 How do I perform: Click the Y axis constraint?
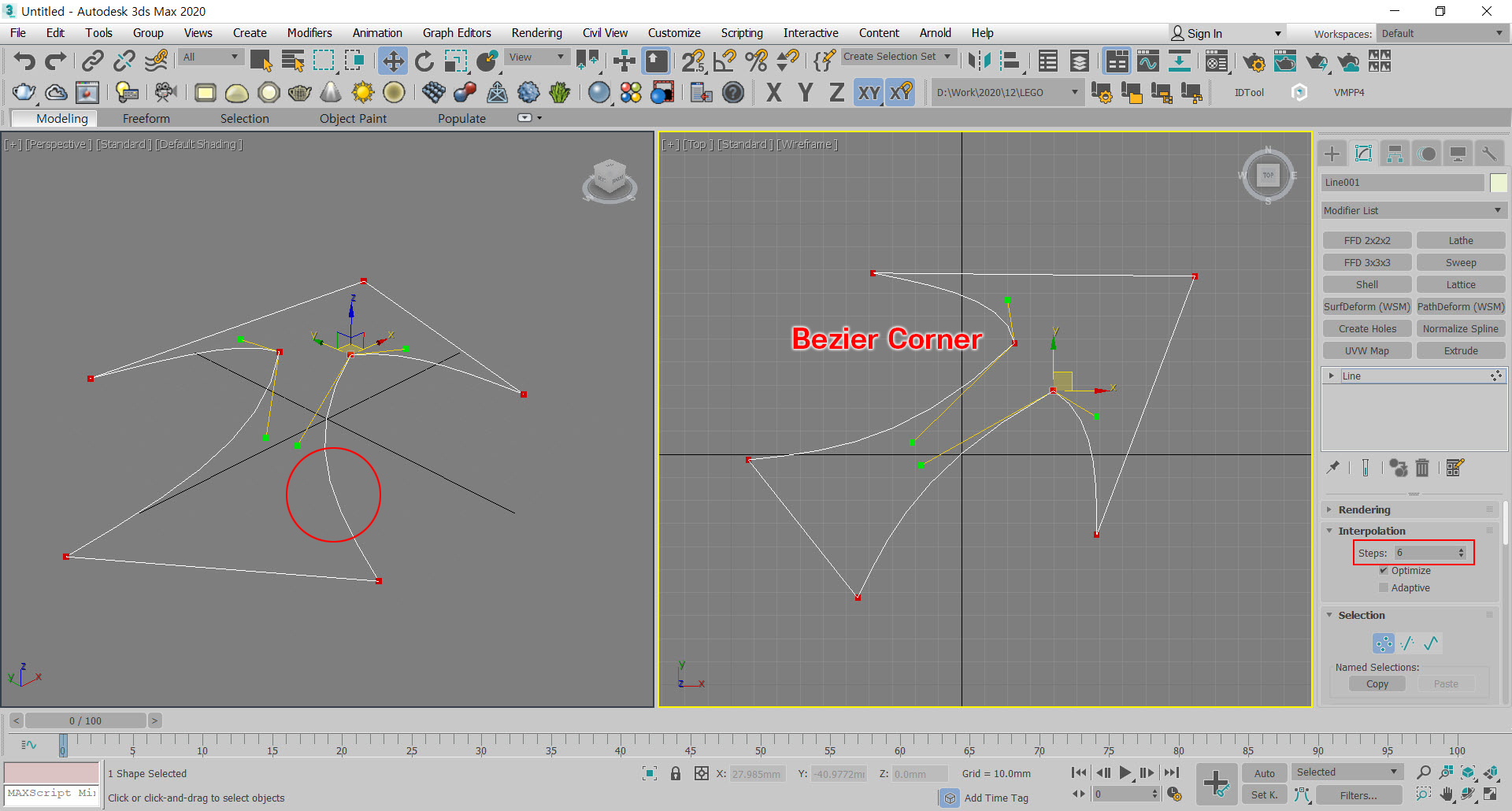[x=805, y=93]
